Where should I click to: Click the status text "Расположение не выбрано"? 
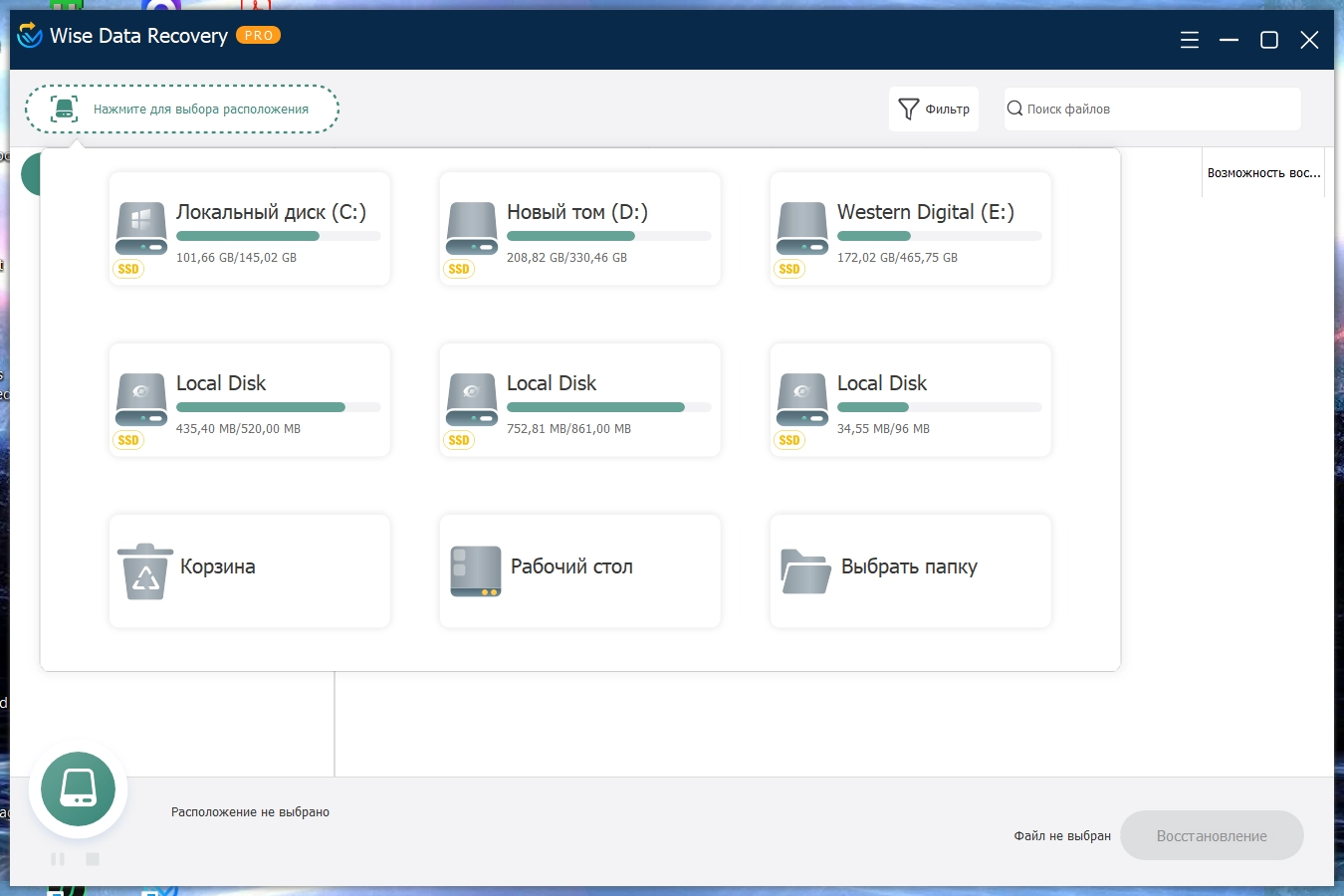click(250, 812)
